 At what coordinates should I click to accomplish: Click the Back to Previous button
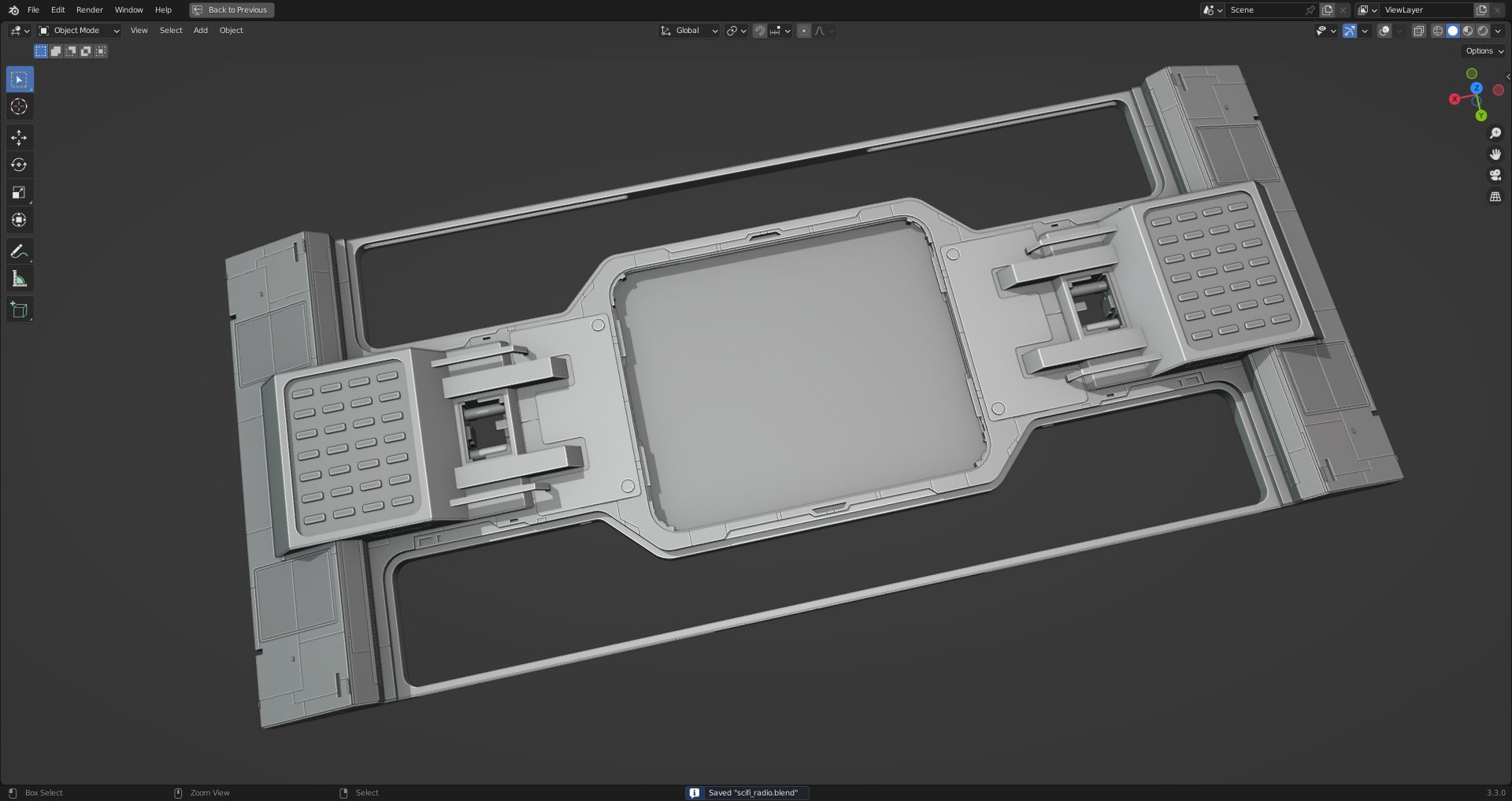(231, 9)
